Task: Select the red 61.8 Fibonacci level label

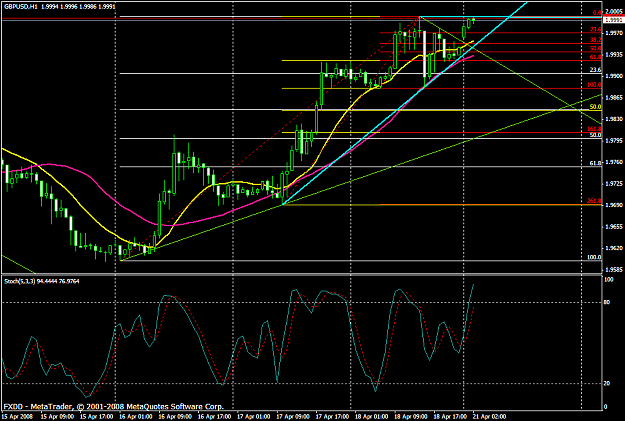Action: pyautogui.click(x=596, y=57)
